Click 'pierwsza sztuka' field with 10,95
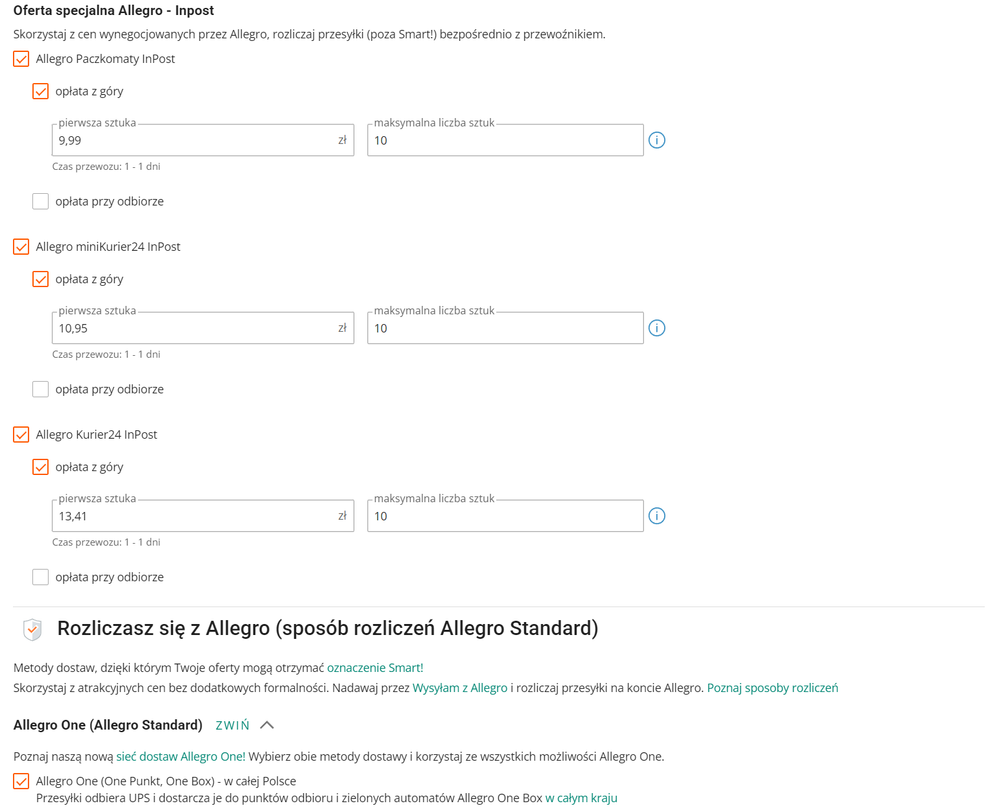Screen dimensions: 999x812 (x=203, y=328)
